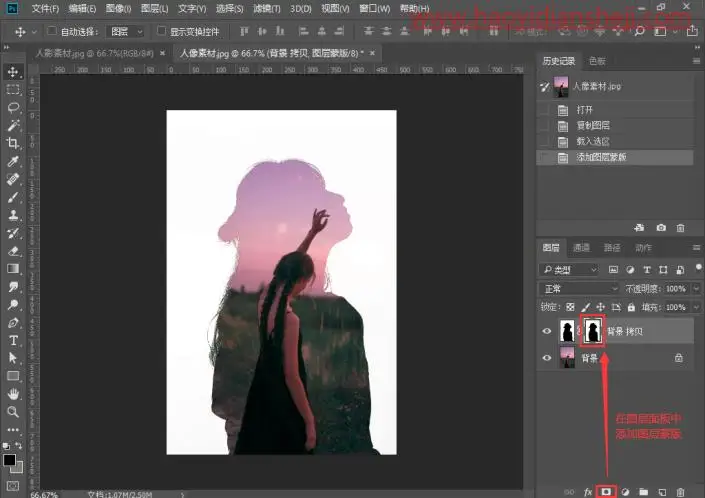Click the background color swatch
The image size is (705, 498).
click(x=18, y=469)
